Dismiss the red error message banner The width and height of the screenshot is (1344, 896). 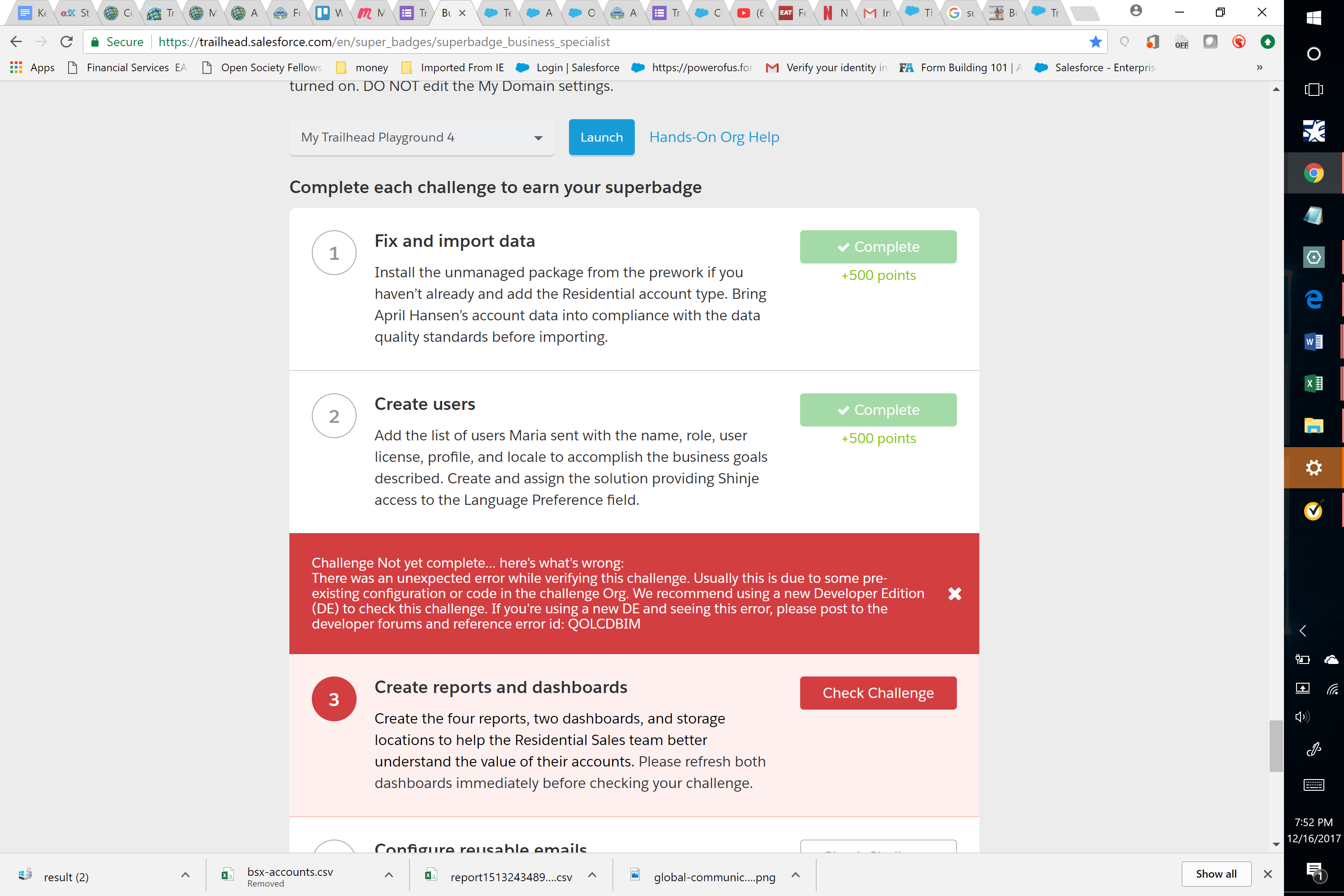pyautogui.click(x=954, y=594)
